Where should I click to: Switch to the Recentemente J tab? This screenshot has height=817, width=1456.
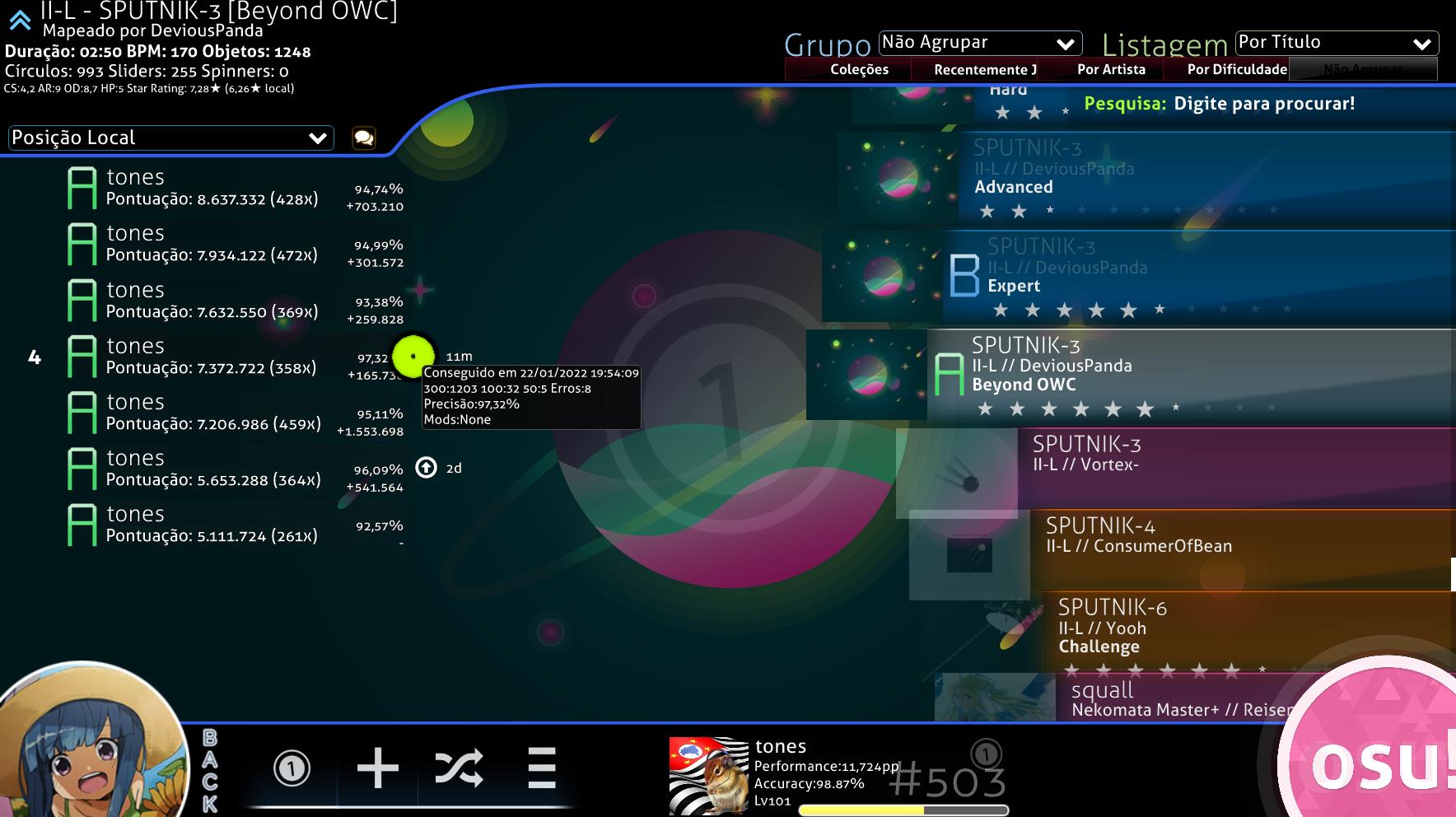coord(985,69)
